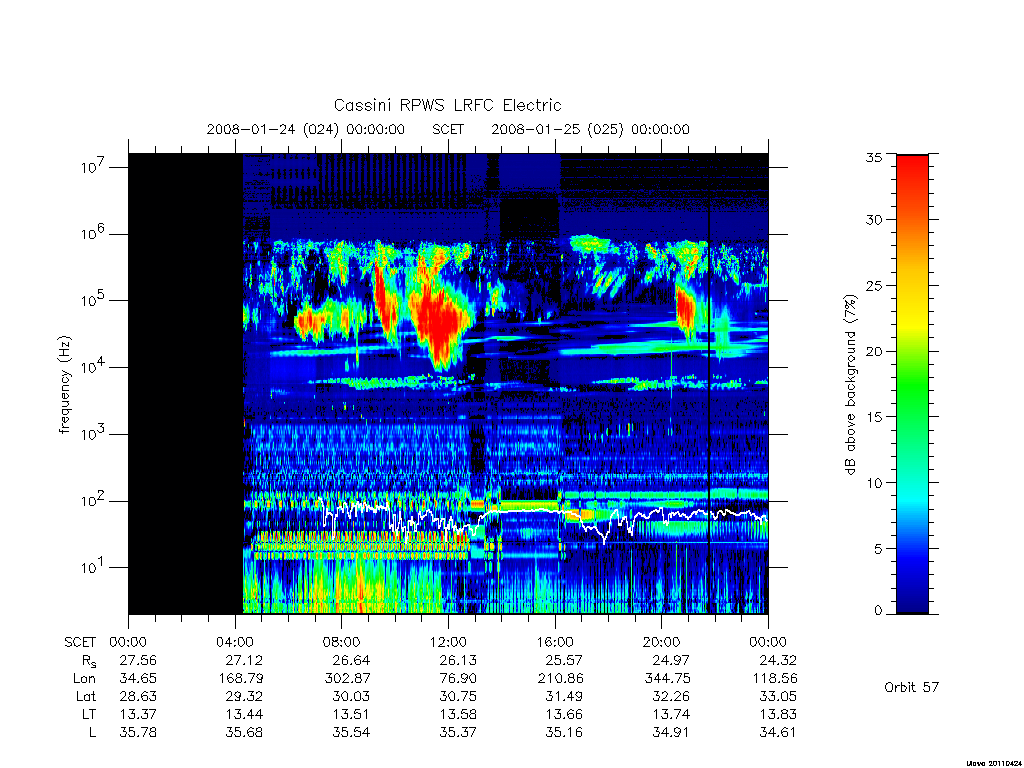Click the title "Cassini RPWS LRFC Electric"
The image size is (1024, 768).
click(447, 105)
